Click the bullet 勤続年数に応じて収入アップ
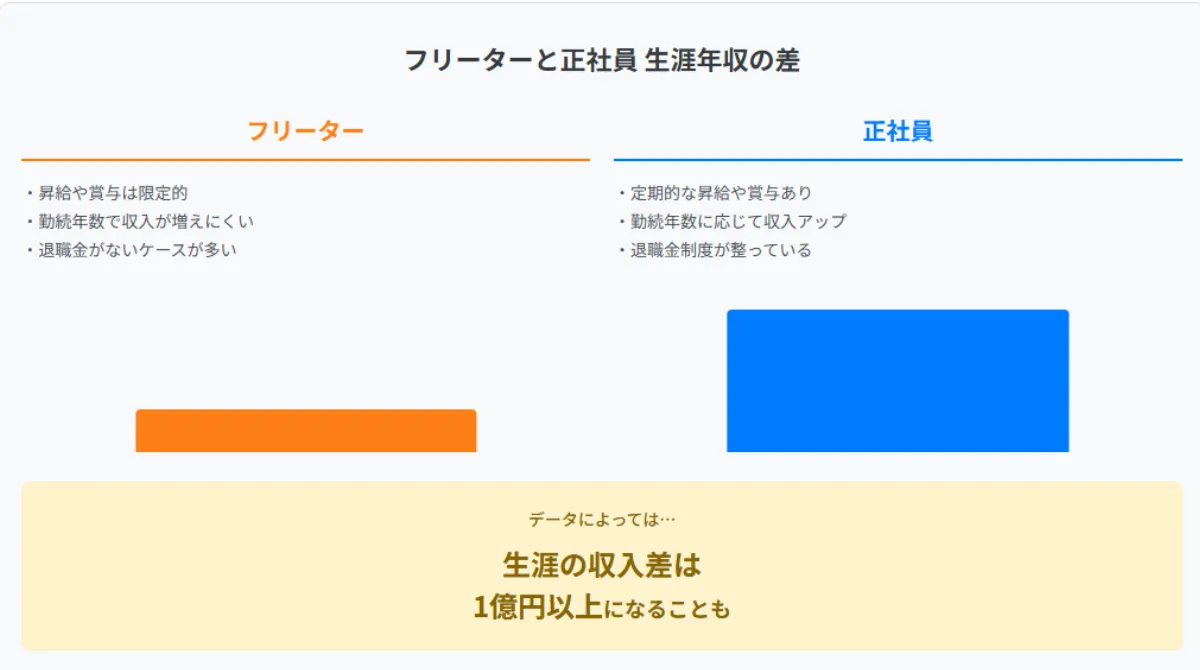Image resolution: width=1200 pixels, height=670 pixels. pos(737,221)
